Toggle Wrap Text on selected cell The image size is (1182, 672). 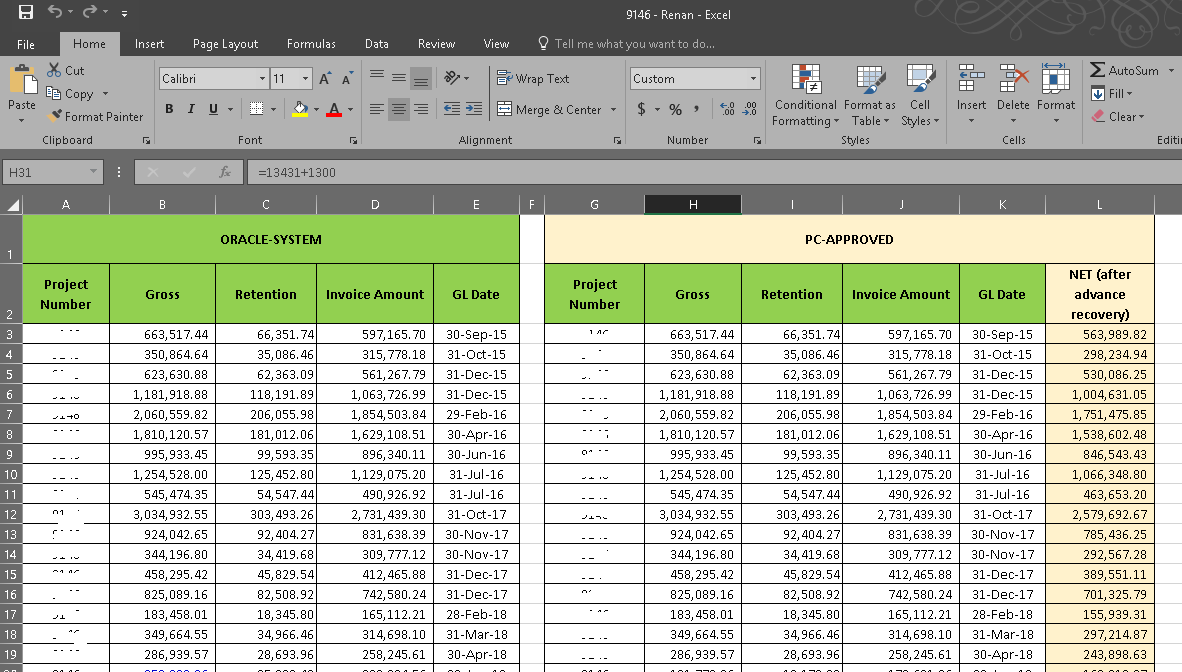(534, 79)
